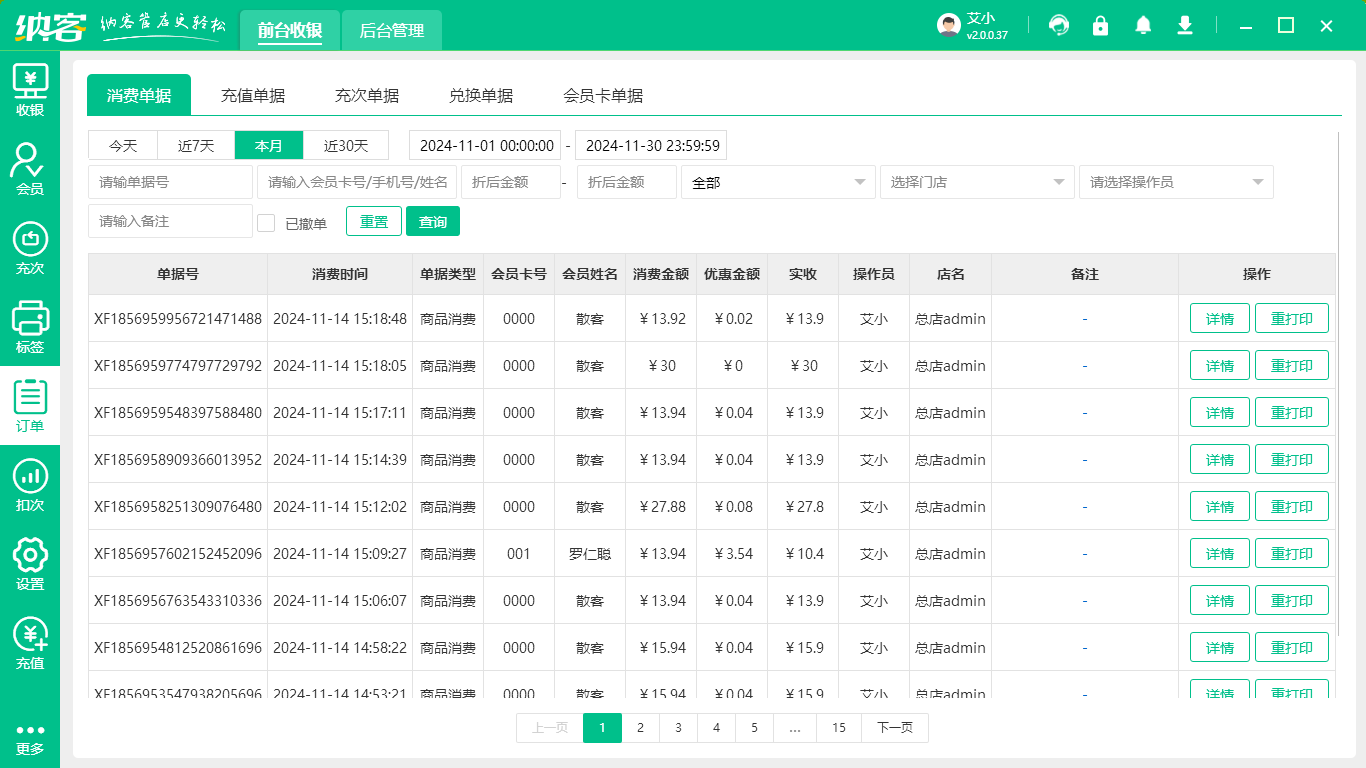Open the 充次 sidebar icon
The width and height of the screenshot is (1366, 768).
coord(30,248)
